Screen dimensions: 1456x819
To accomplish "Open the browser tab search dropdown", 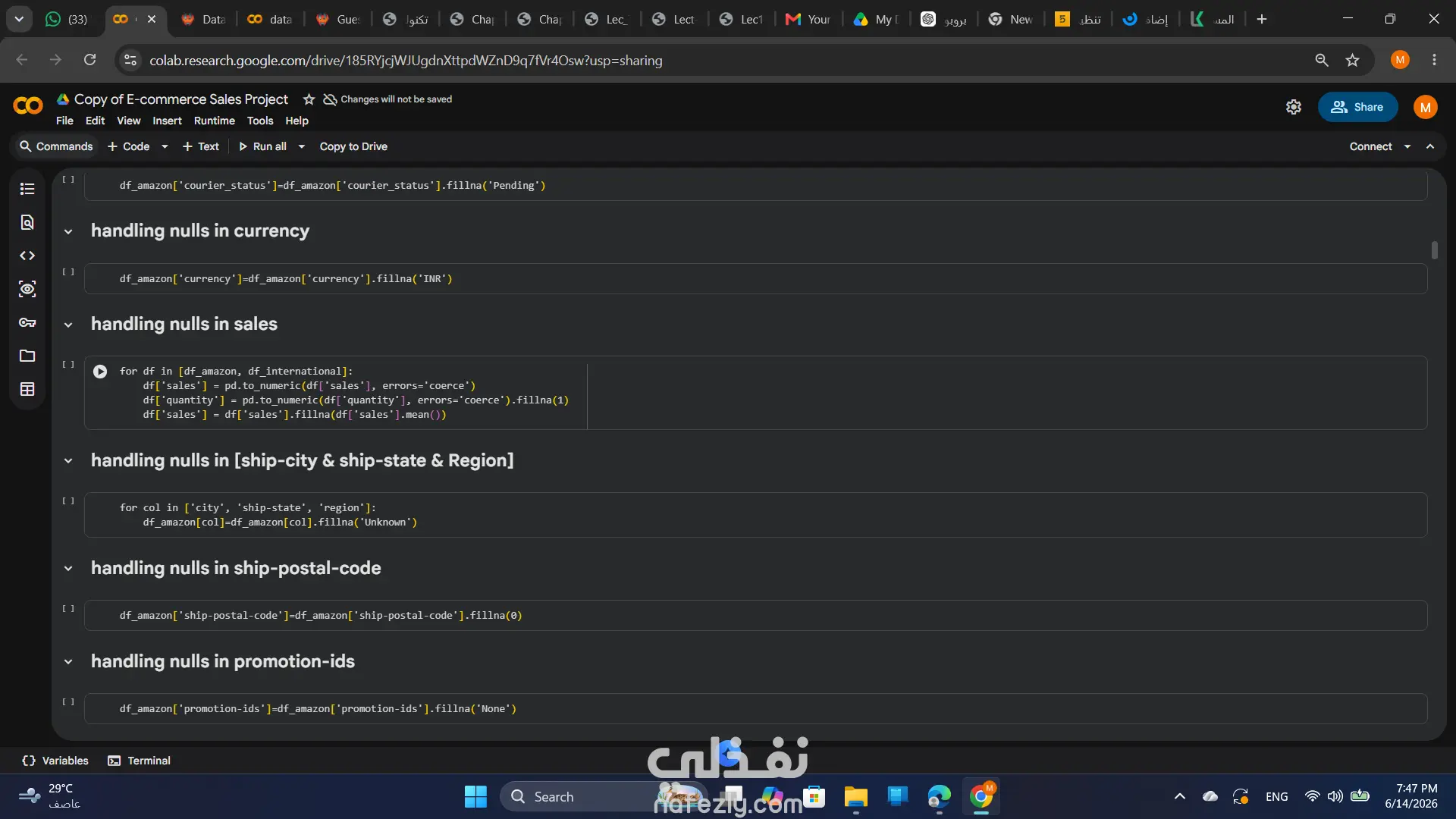I will pyautogui.click(x=19, y=19).
